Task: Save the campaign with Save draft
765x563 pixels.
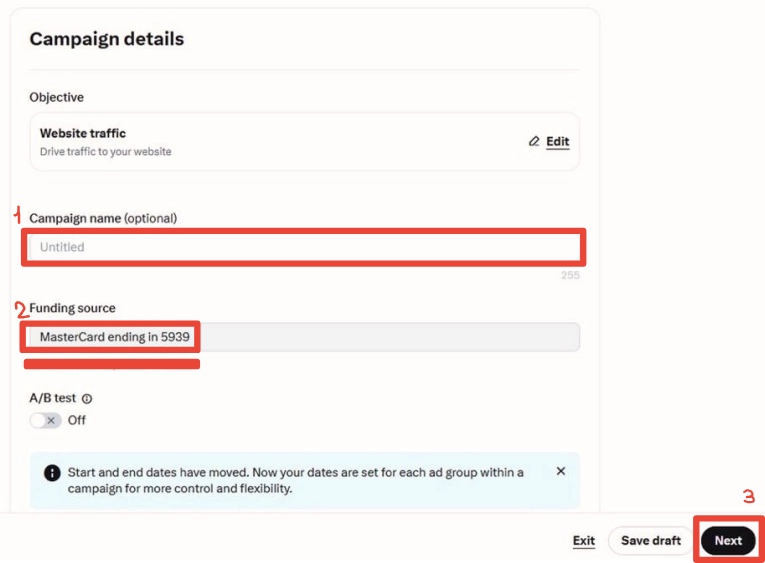Action: point(651,541)
